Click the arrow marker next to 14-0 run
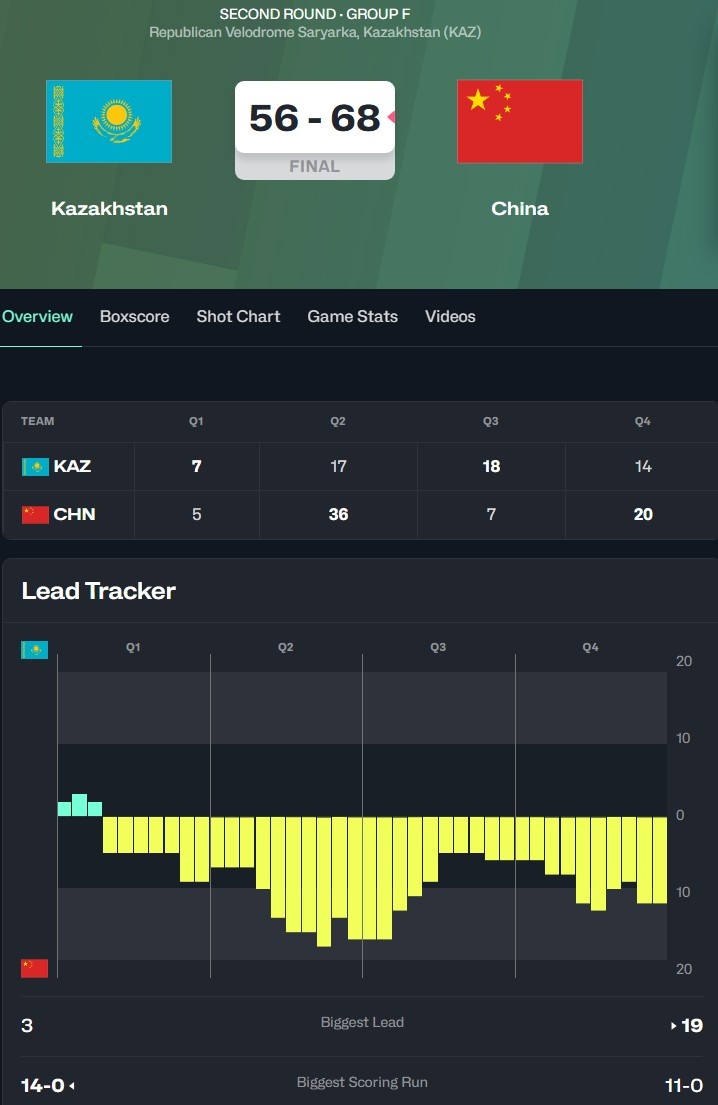The height and width of the screenshot is (1105, 718). click(72, 1085)
